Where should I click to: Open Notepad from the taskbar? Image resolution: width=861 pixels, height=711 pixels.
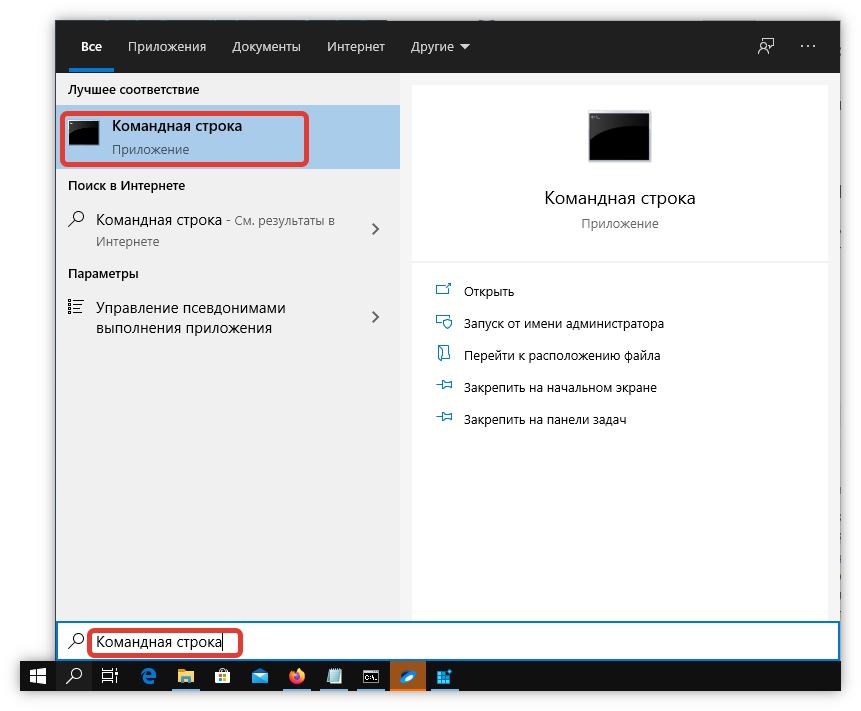pyautogui.click(x=333, y=676)
